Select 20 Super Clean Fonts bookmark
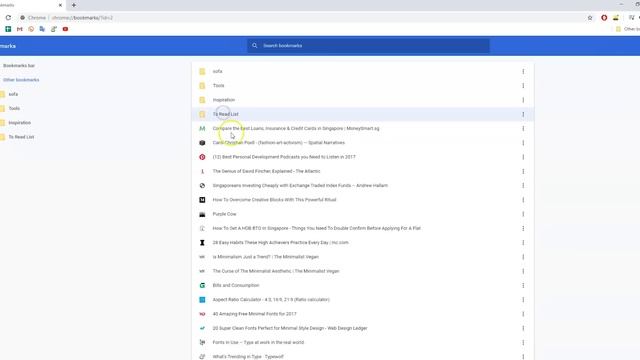Screen dimensions: 640x360 tap(362, 328)
